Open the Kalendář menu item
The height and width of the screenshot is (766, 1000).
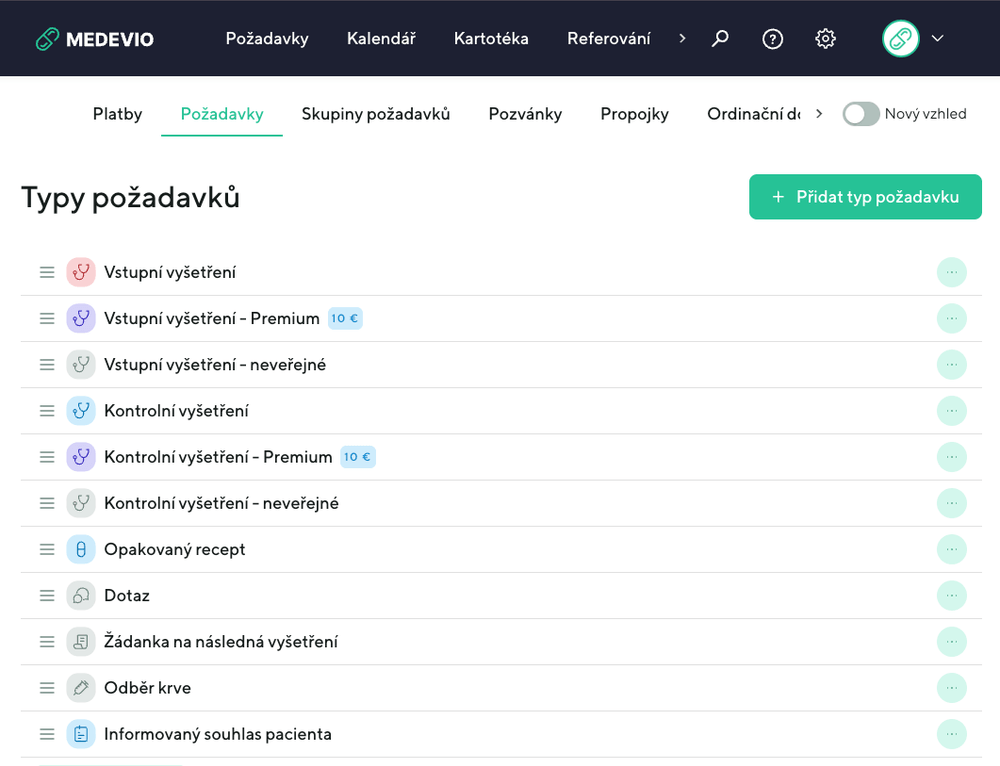click(381, 39)
